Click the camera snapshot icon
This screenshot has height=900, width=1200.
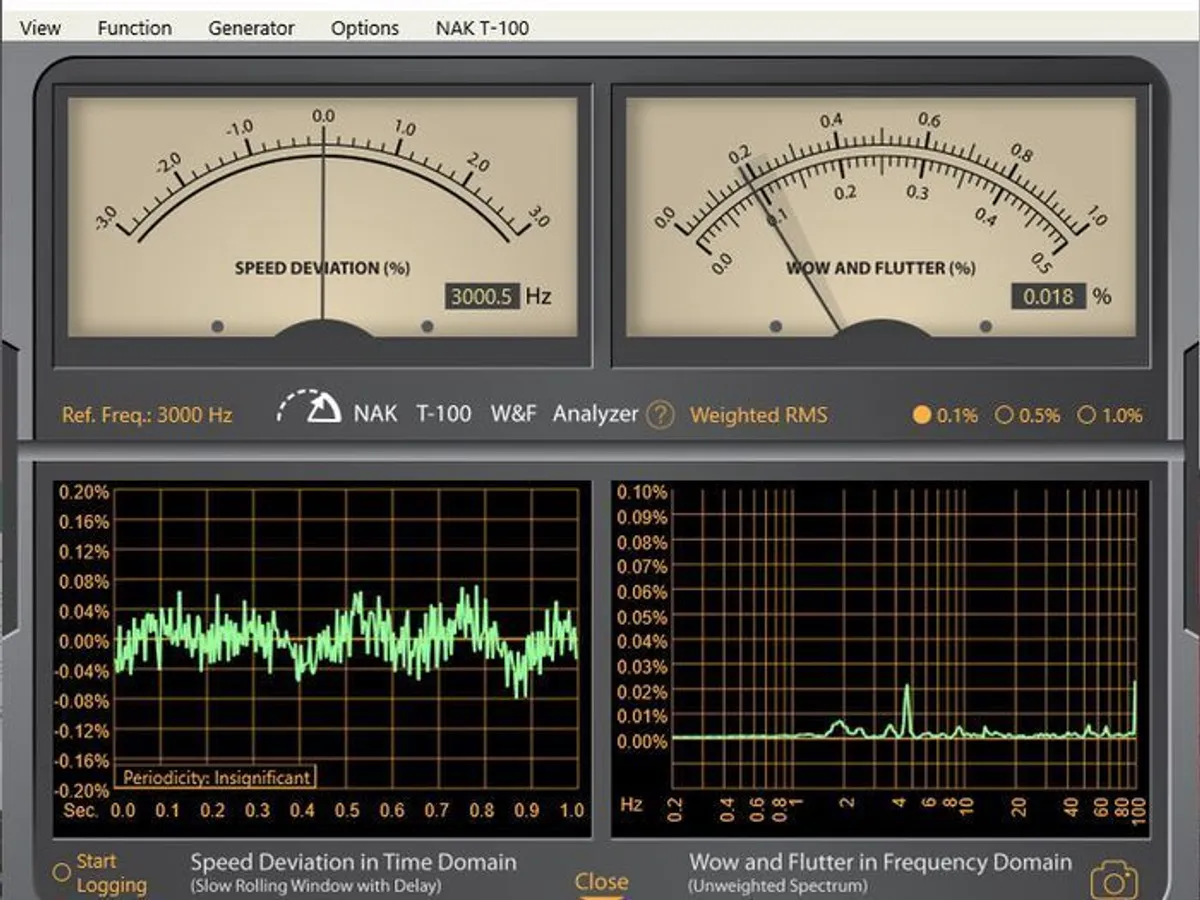[1113, 881]
